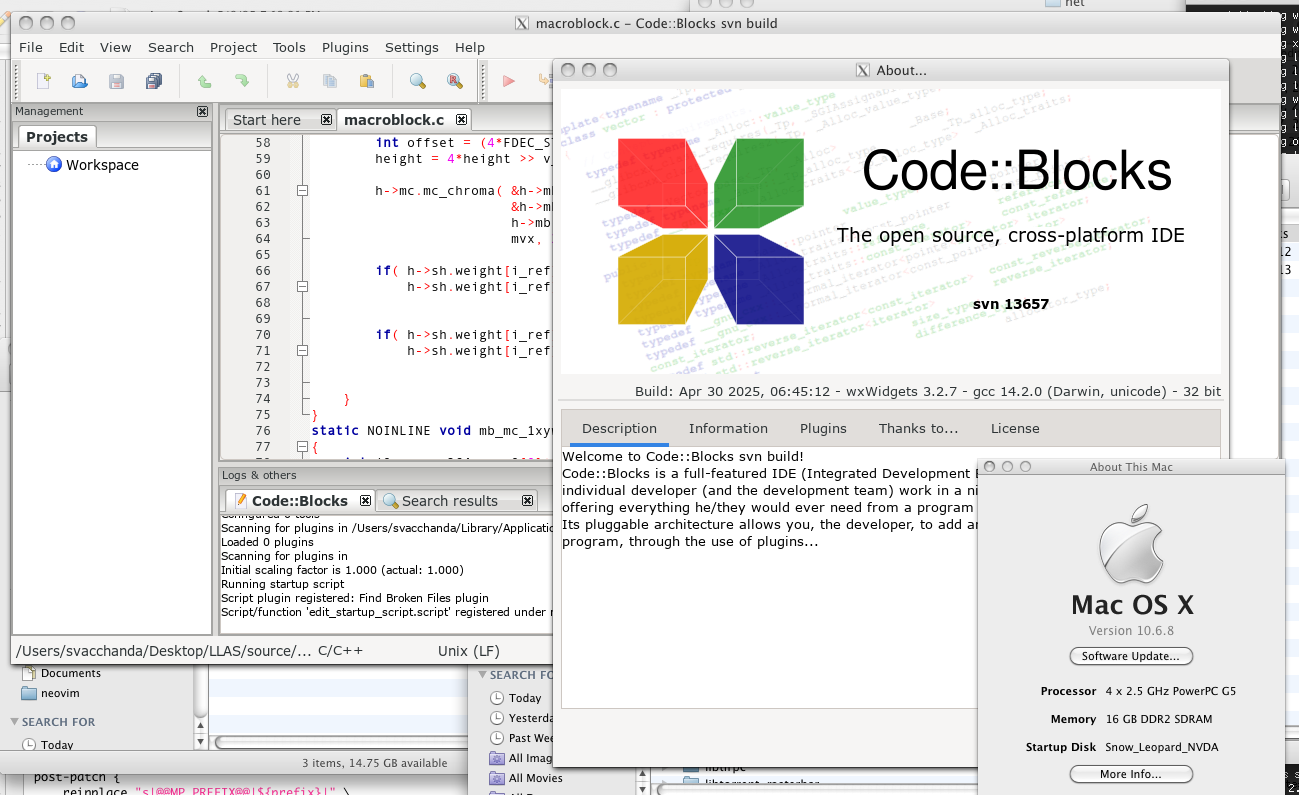Click the file path in the status bar
This screenshot has height=795, width=1299.
coord(165,651)
